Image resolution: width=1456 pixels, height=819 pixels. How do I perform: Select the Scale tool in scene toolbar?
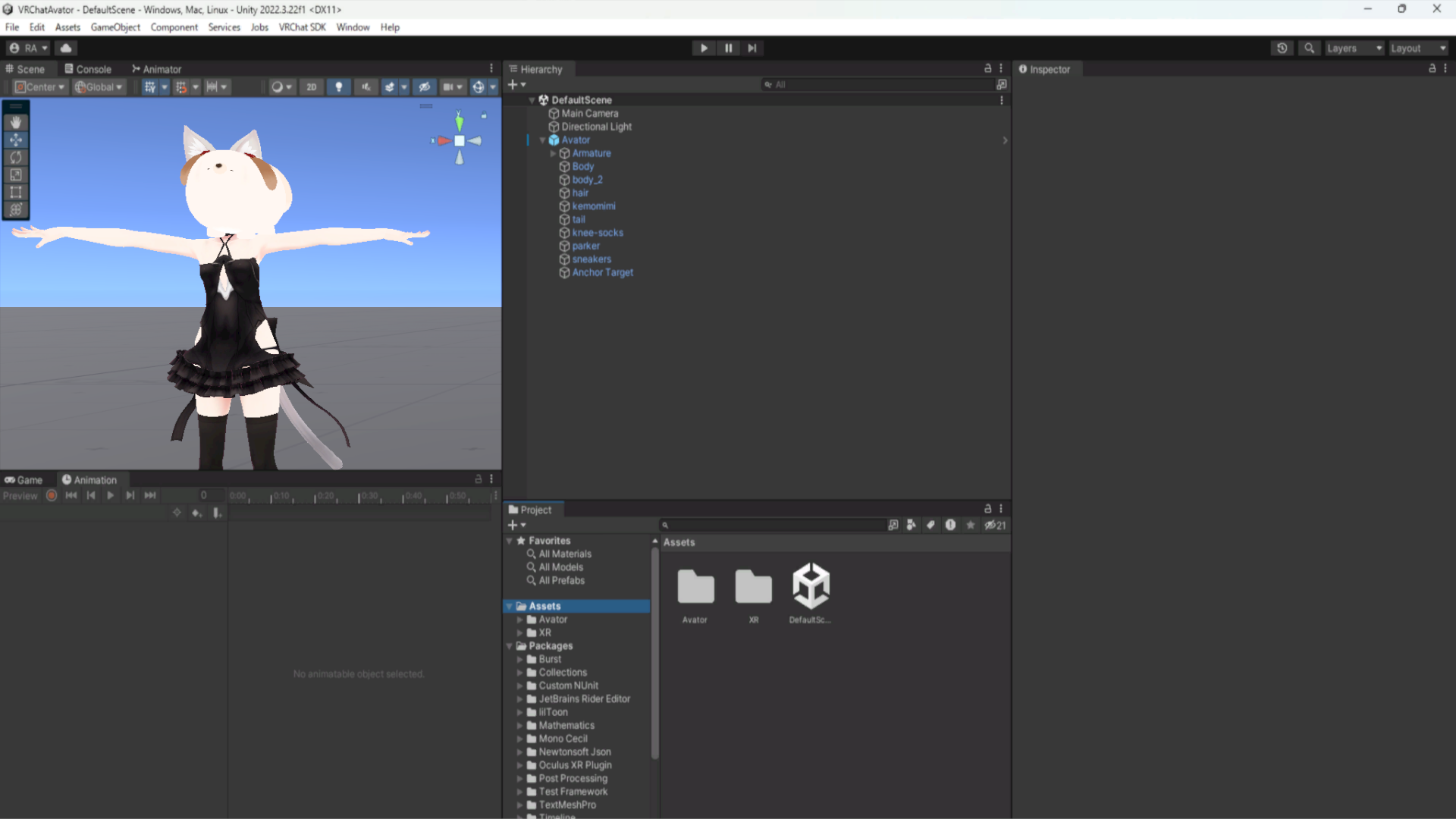16,175
